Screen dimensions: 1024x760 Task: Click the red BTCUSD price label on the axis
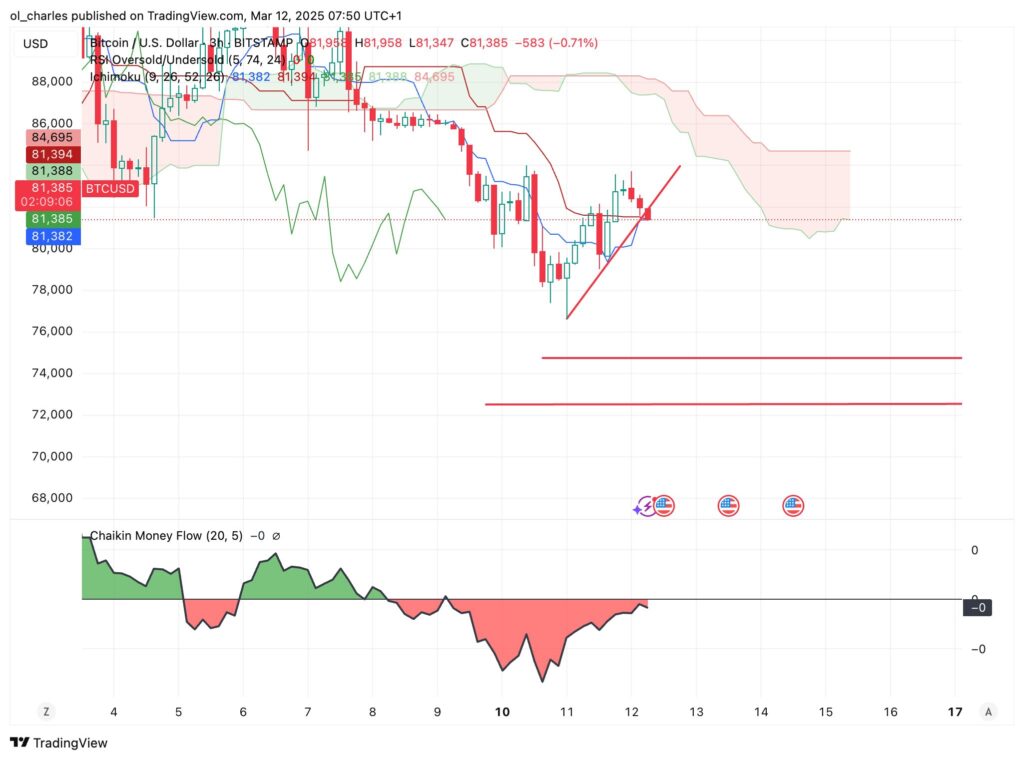pos(109,188)
